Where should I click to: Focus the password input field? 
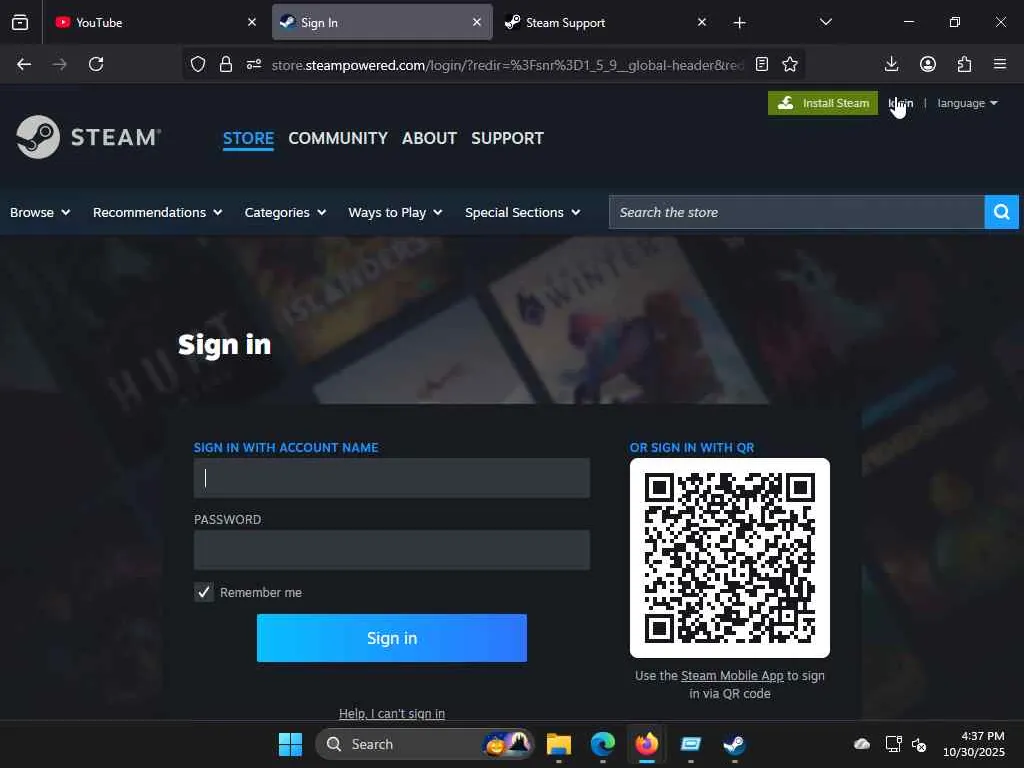392,550
